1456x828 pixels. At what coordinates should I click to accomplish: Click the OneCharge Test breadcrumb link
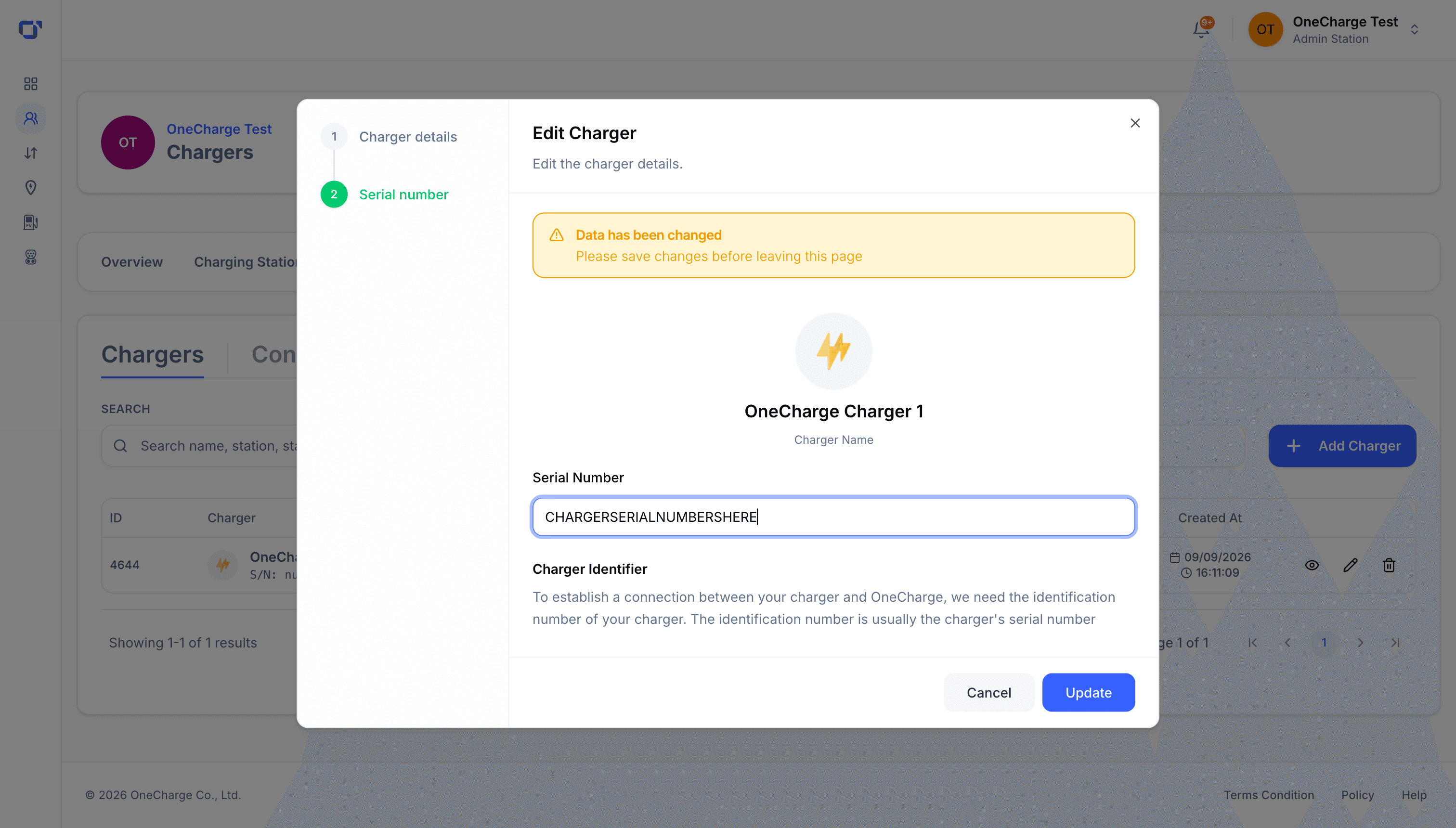(219, 129)
